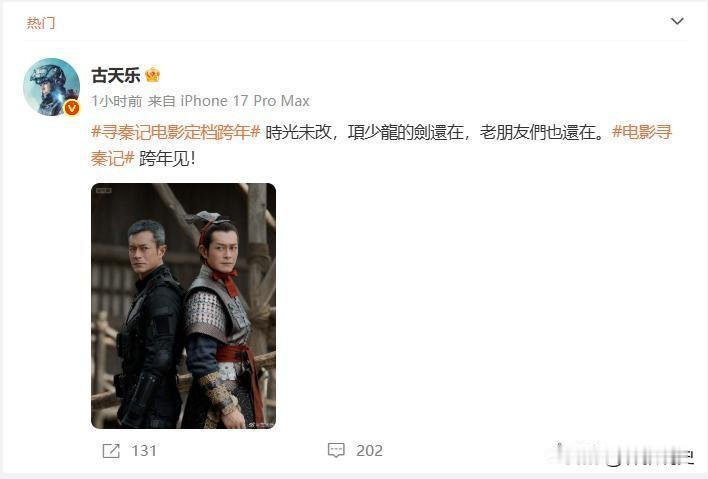The height and width of the screenshot is (479, 708).
Task: Click the small tag at image's top-left corner
Action: [x=104, y=191]
